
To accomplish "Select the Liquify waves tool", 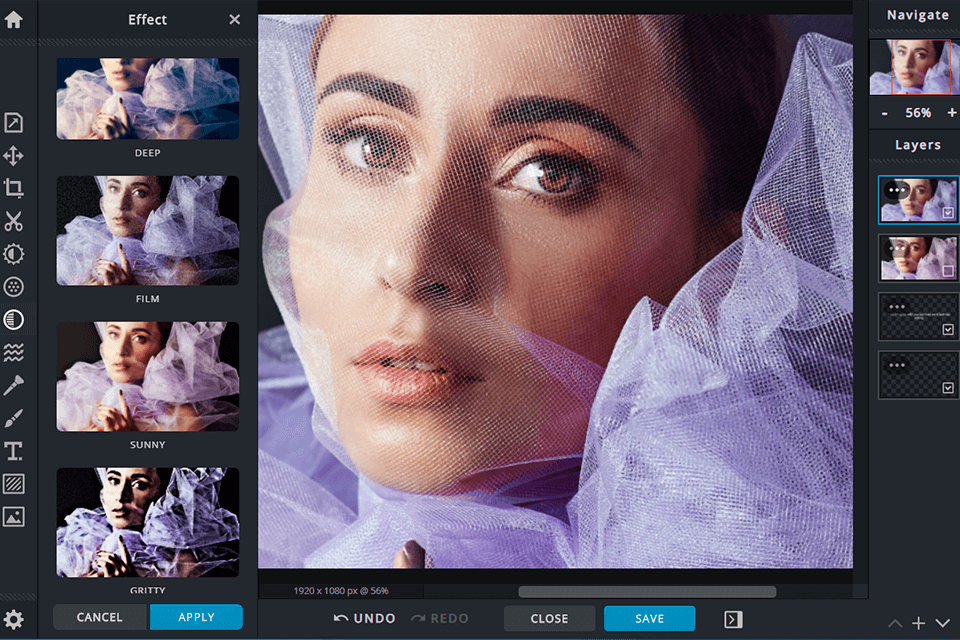I will coord(13,352).
